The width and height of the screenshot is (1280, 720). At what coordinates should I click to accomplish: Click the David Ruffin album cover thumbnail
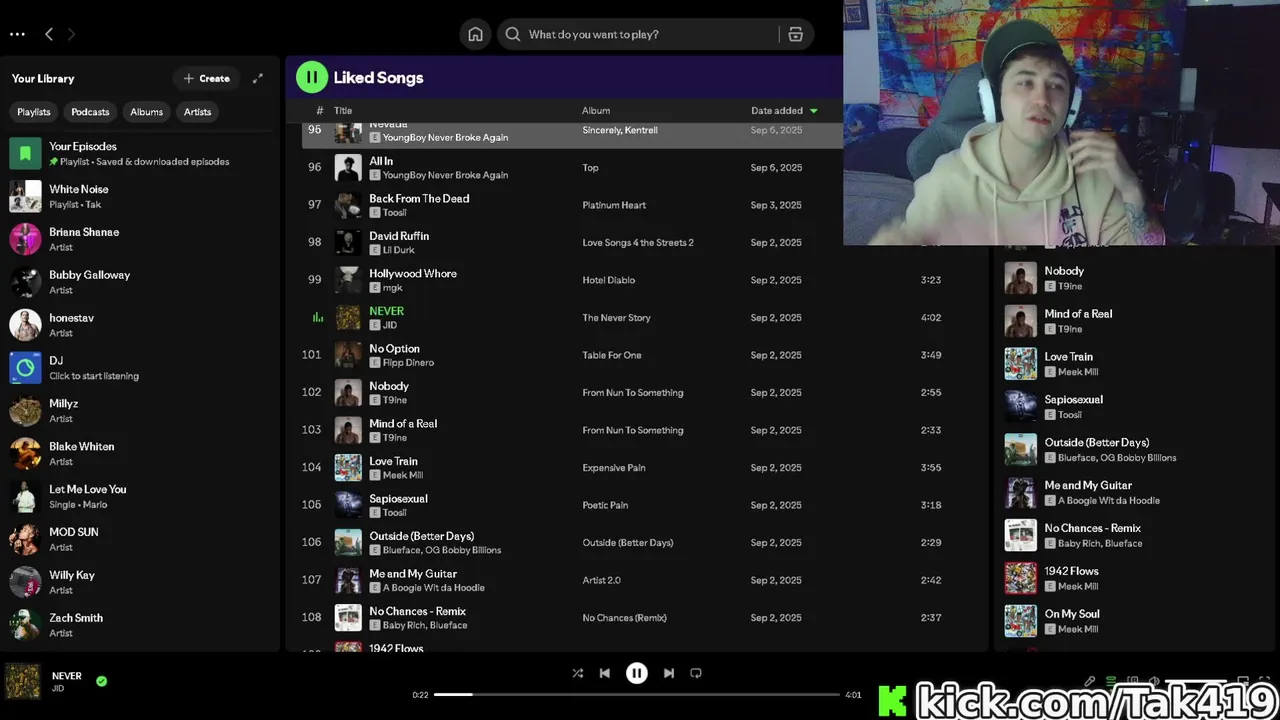[x=348, y=242]
